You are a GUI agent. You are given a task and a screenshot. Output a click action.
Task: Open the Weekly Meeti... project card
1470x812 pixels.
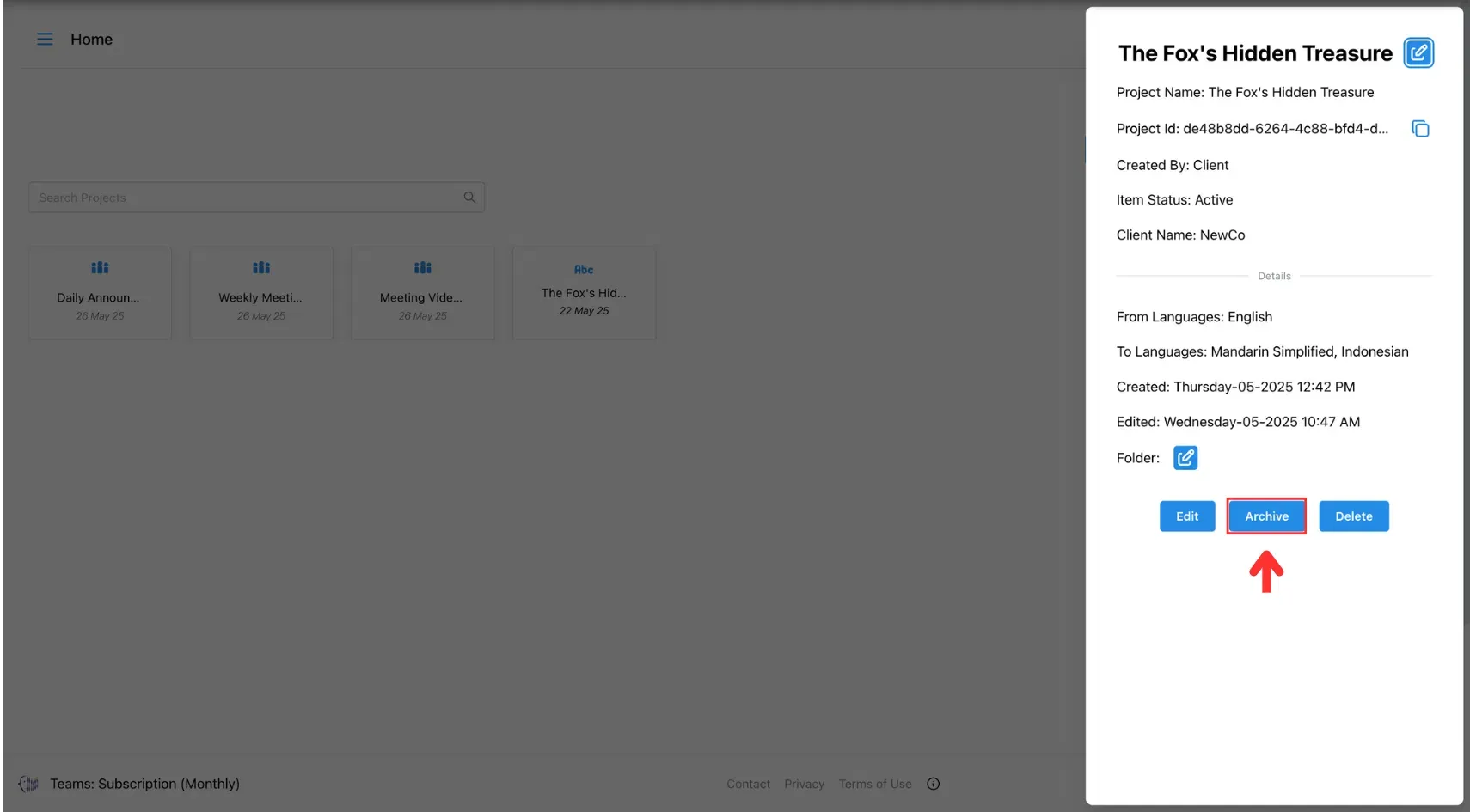point(261,293)
